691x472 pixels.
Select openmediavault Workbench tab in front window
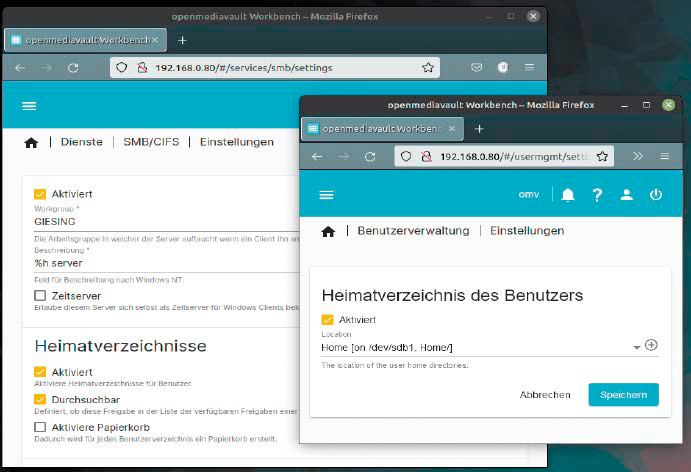click(382, 129)
